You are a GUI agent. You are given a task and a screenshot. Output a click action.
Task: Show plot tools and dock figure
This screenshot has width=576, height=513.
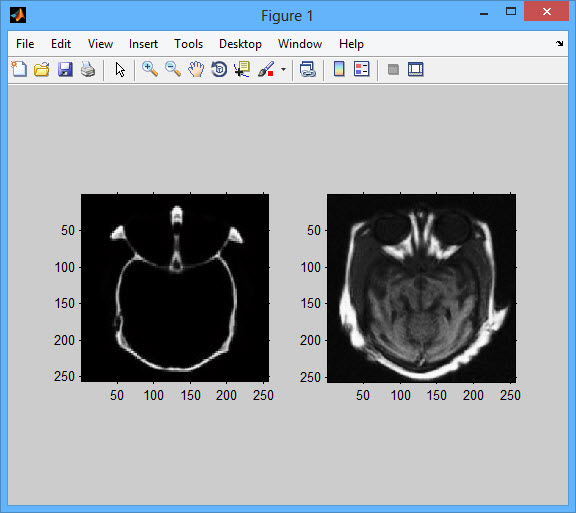[416, 69]
